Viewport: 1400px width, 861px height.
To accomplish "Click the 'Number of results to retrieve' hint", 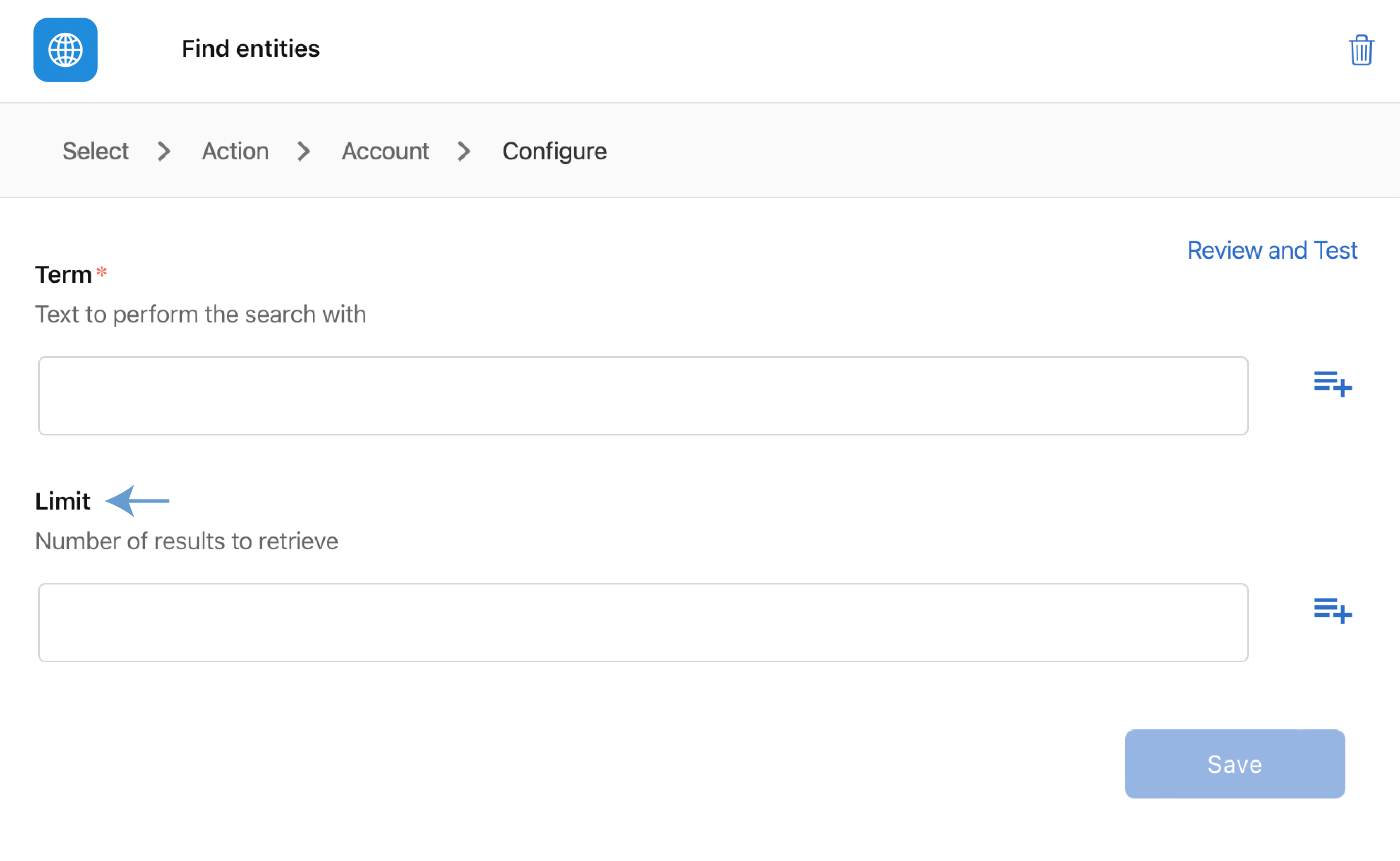I will tap(187, 541).
